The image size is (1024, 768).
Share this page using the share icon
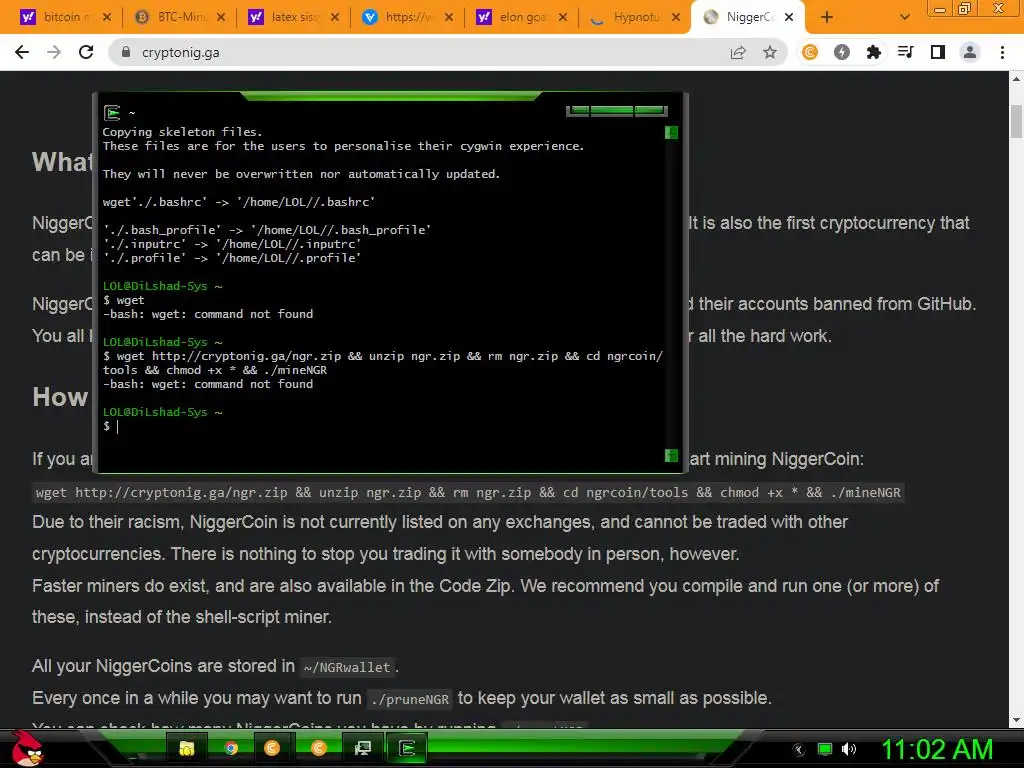click(x=738, y=52)
